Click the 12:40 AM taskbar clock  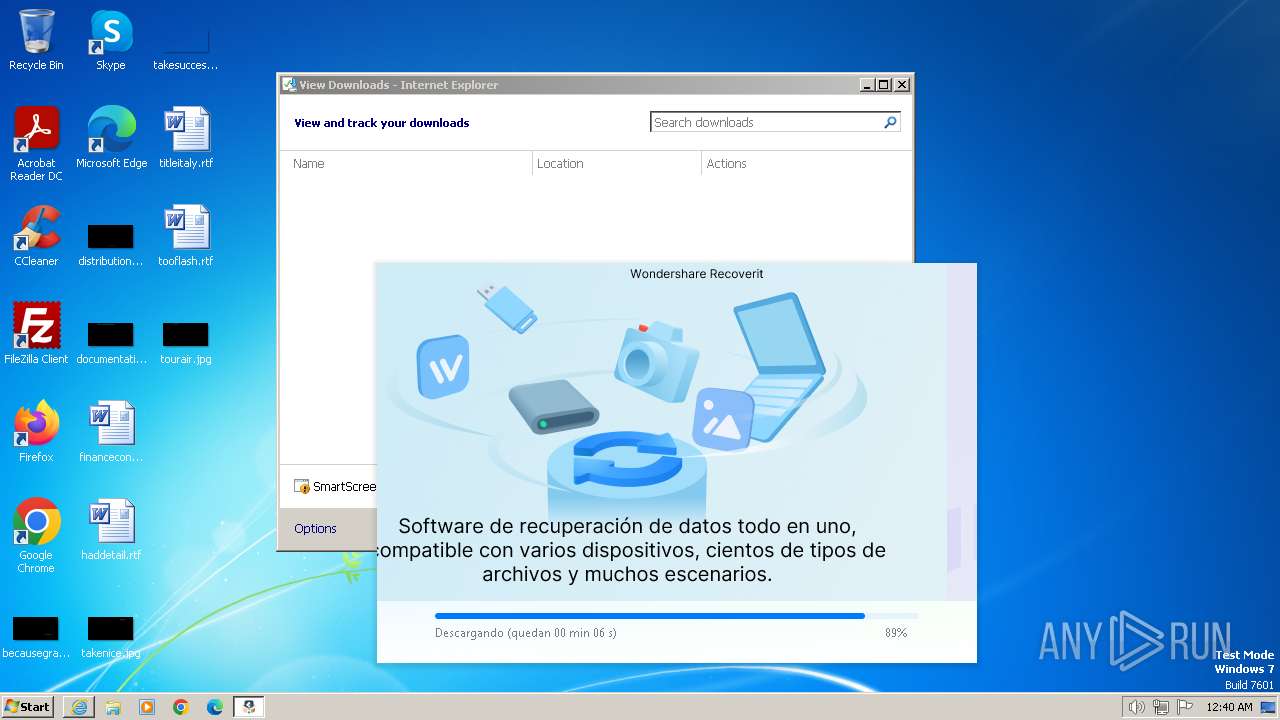tap(1229, 707)
